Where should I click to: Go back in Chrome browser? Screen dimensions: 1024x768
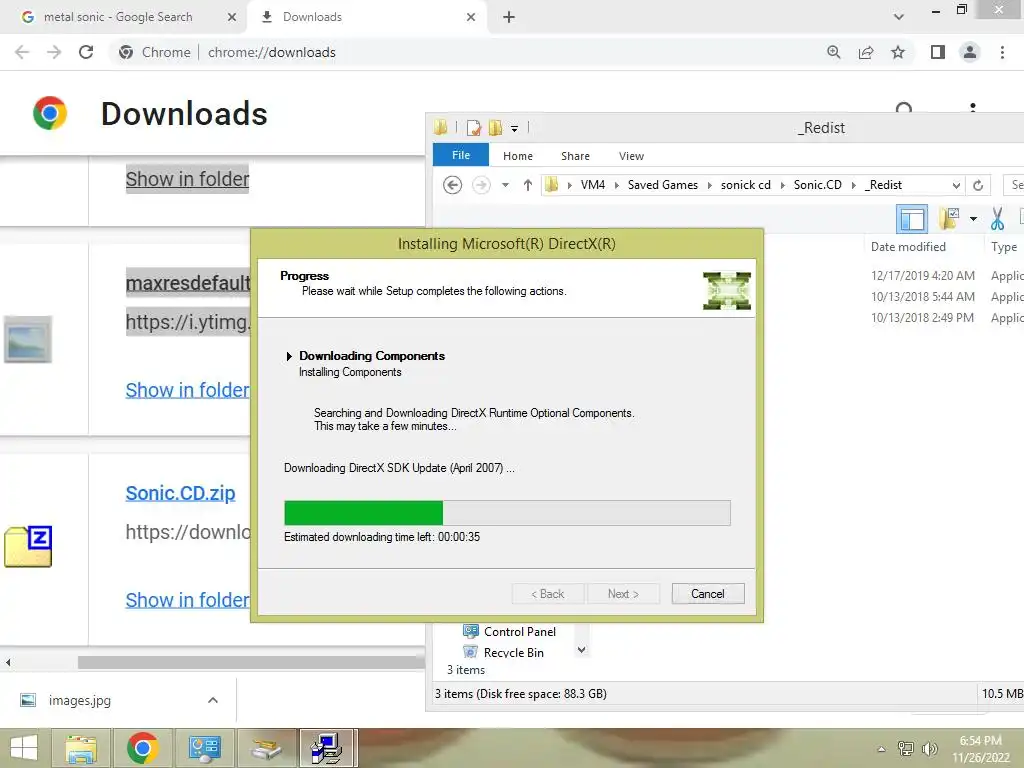point(22,52)
